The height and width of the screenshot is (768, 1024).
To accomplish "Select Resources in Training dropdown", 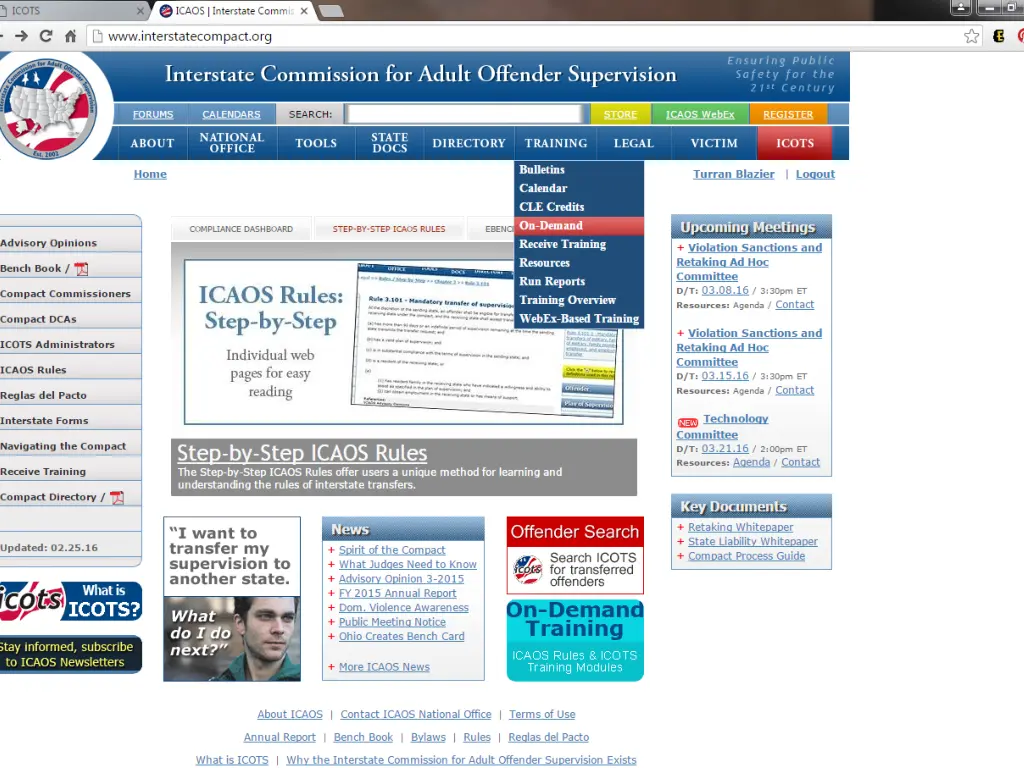I will pyautogui.click(x=579, y=263).
